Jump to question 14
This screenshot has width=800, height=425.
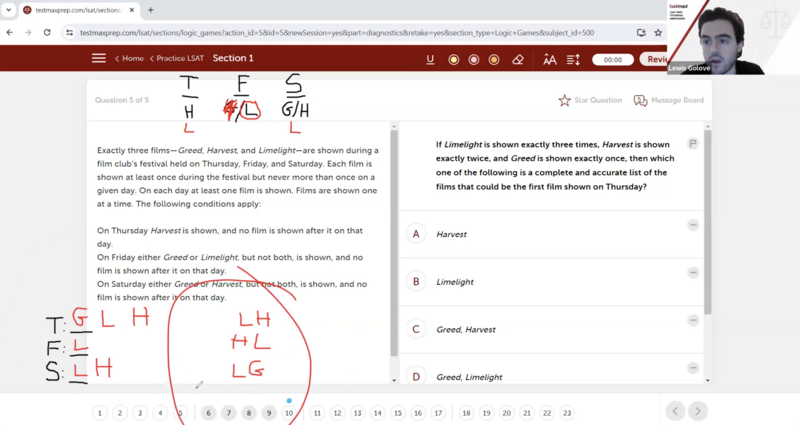(377, 412)
